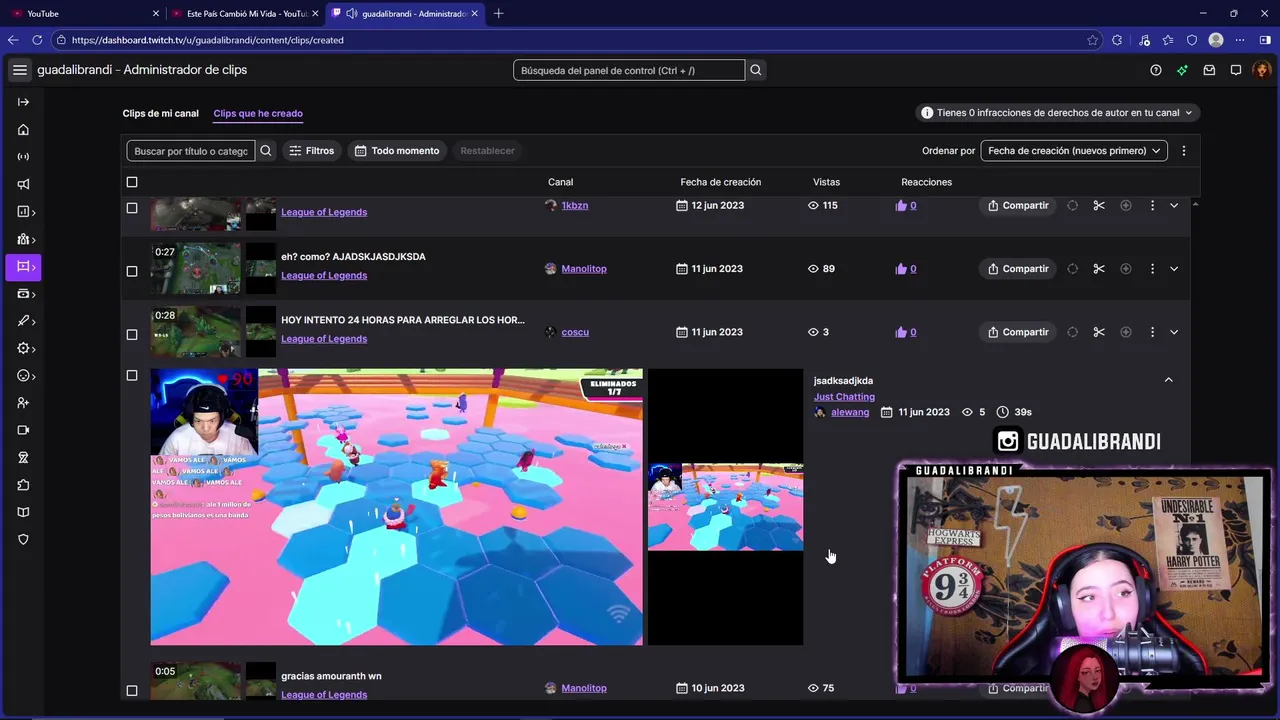Image resolution: width=1280 pixels, height=720 pixels.
Task: Open the green sparkle icon in header
Action: click(1182, 70)
